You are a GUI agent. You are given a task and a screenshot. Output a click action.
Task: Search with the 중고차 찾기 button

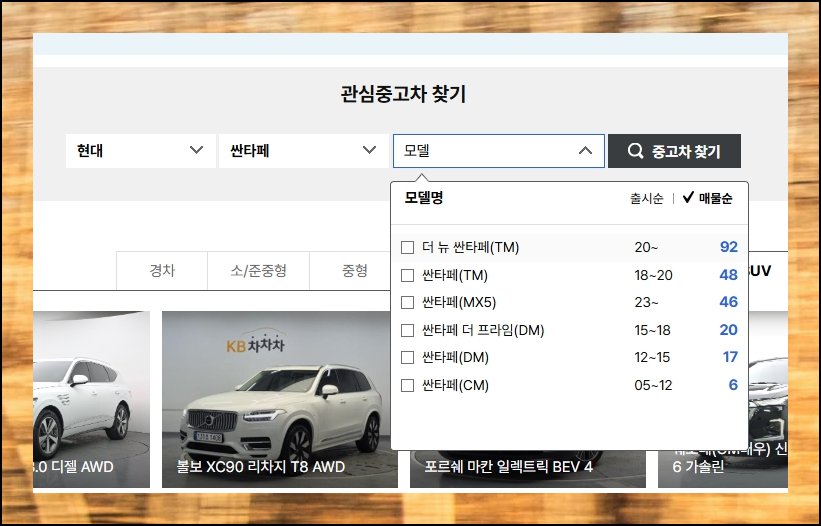coord(674,151)
